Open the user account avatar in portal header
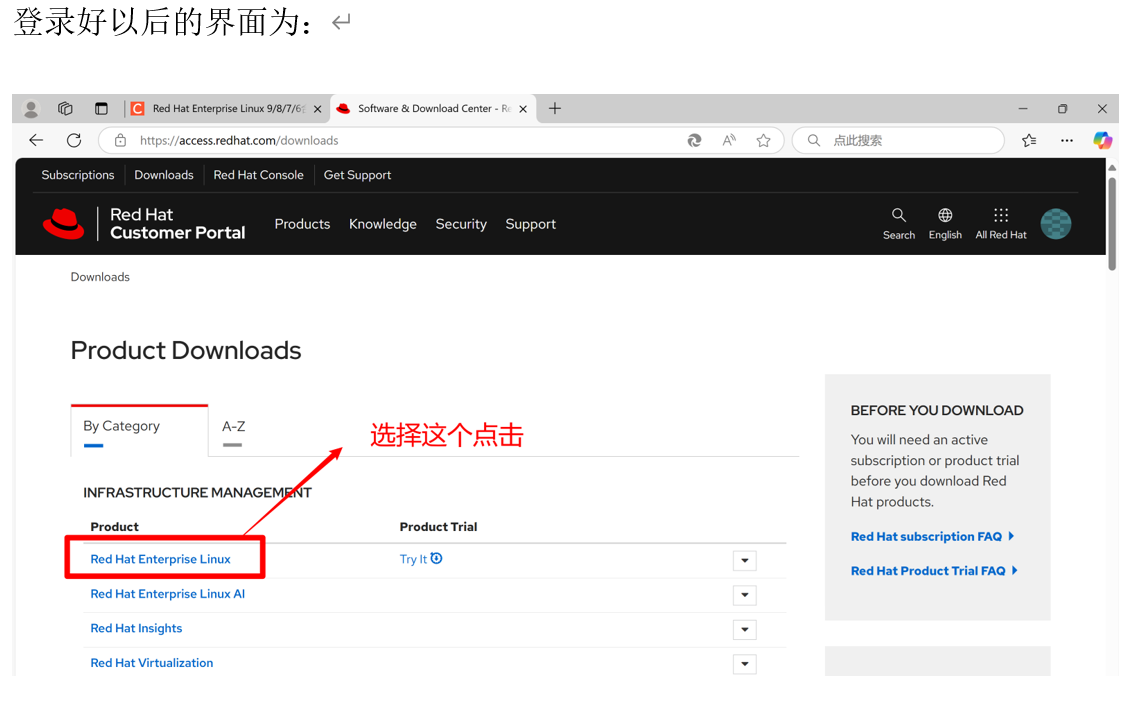The image size is (1125, 724). point(1056,224)
